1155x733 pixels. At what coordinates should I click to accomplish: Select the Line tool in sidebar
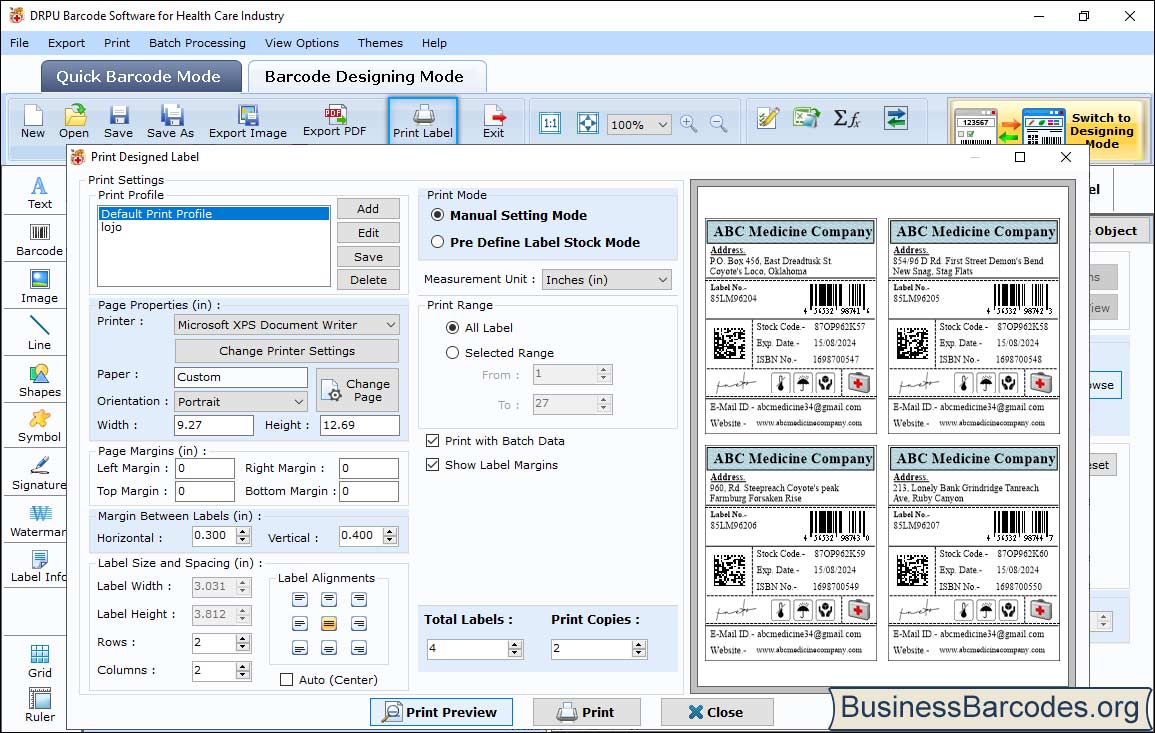click(39, 334)
